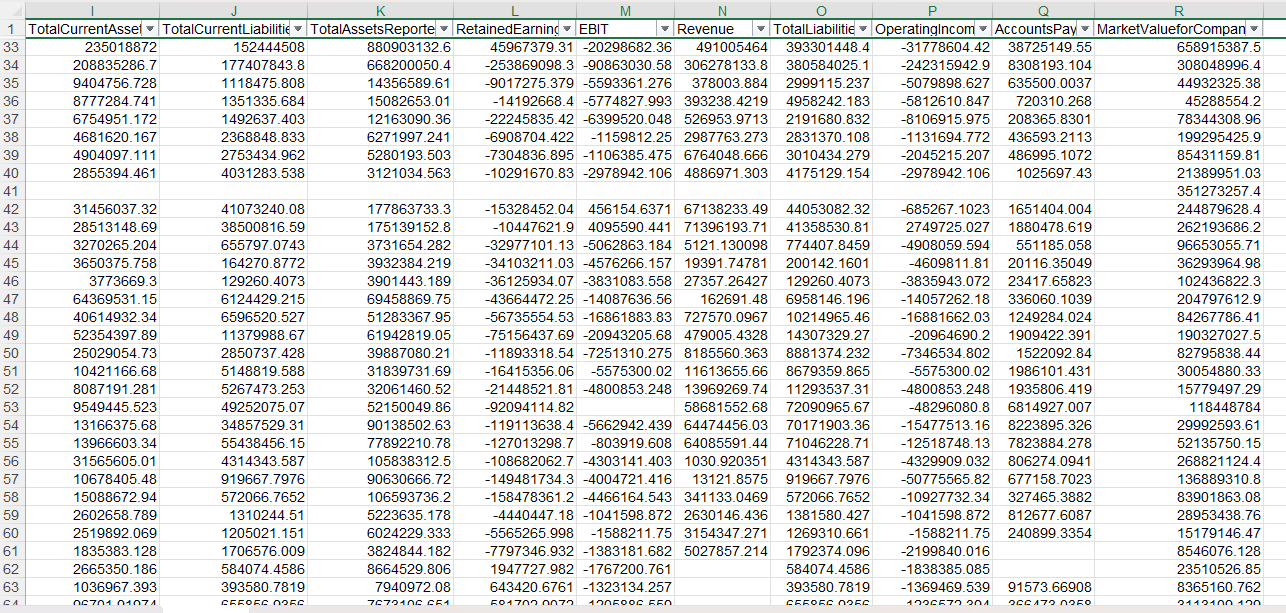
Task: Open the RetainedEarning filter dropdown arrow
Action: (x=567, y=29)
